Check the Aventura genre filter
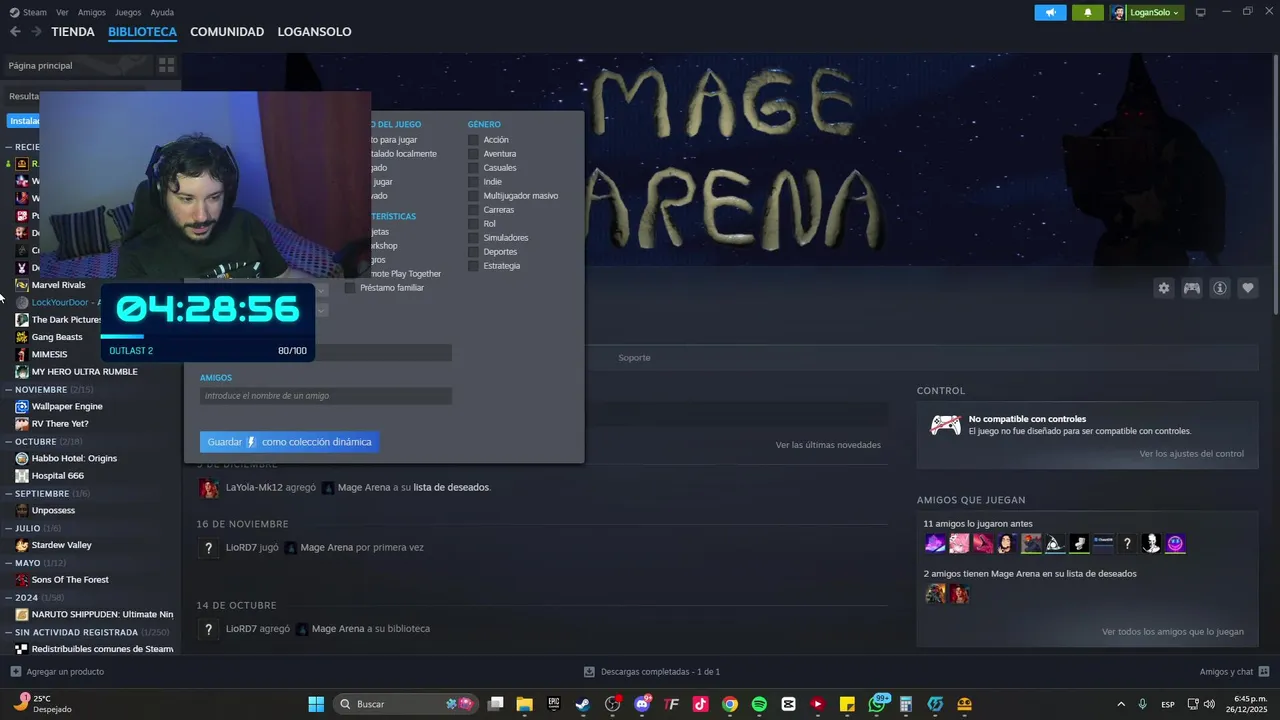 point(473,154)
